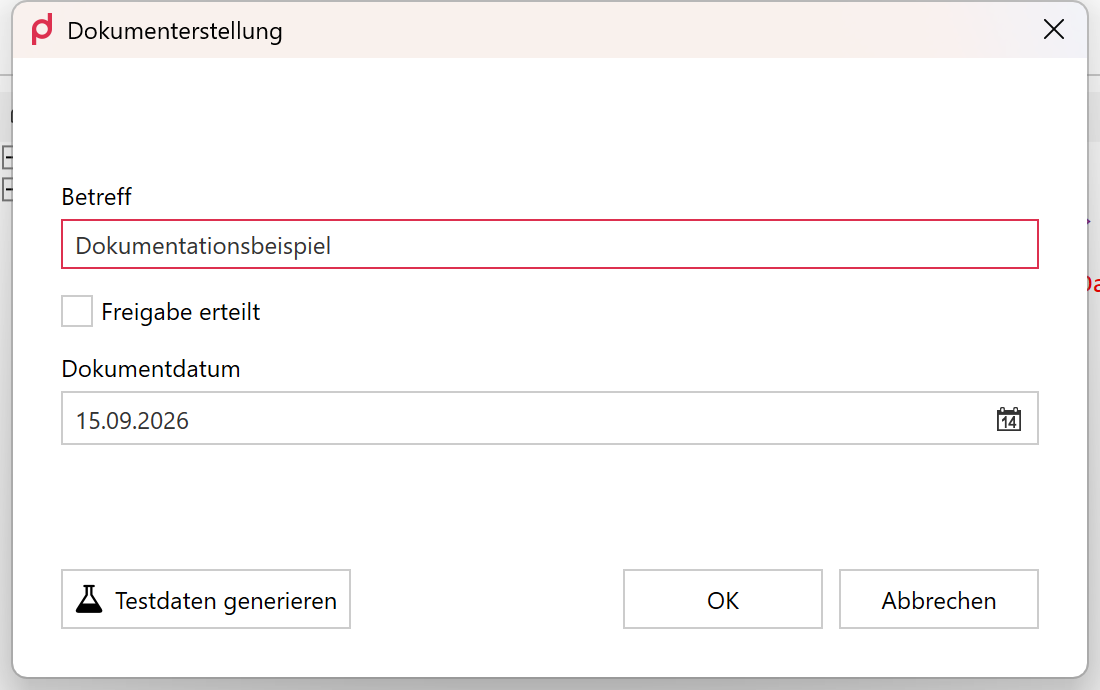Click the Dokumentdatum label
This screenshot has height=690, width=1100.
click(x=151, y=369)
